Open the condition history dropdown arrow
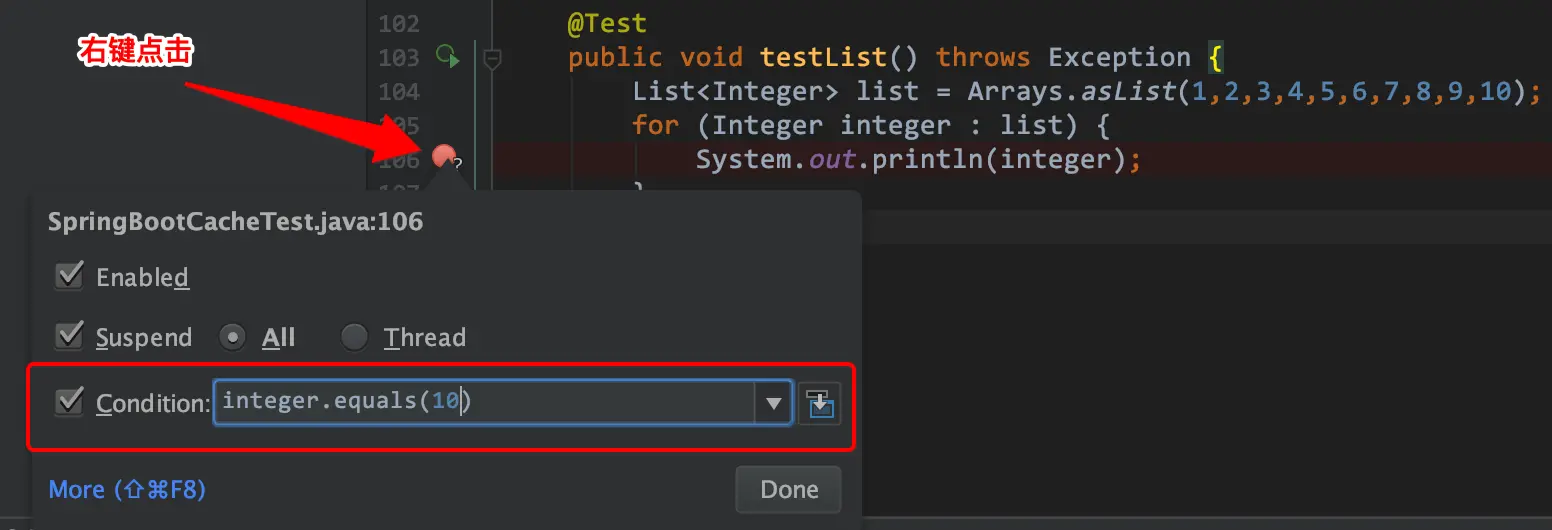 773,404
